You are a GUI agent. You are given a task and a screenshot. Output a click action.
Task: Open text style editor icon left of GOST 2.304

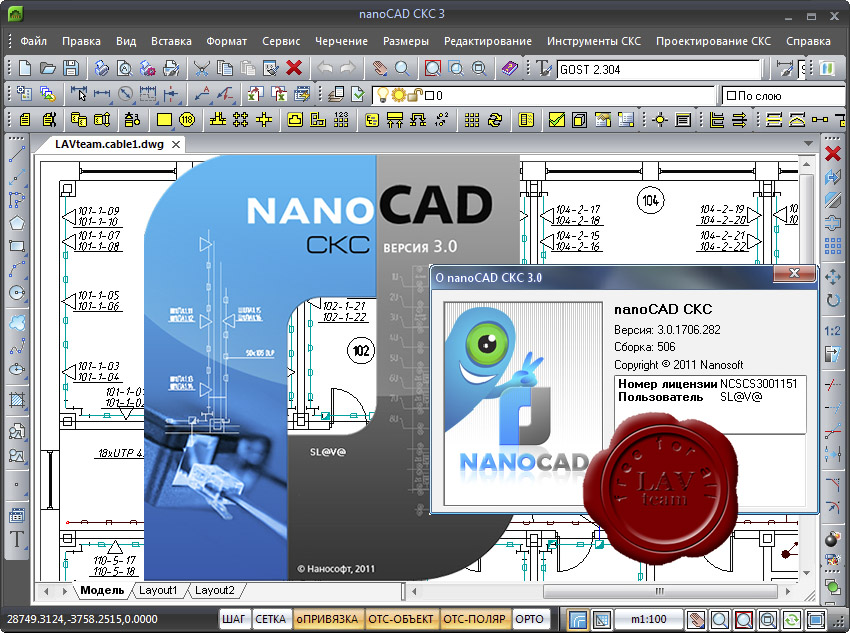(543, 68)
